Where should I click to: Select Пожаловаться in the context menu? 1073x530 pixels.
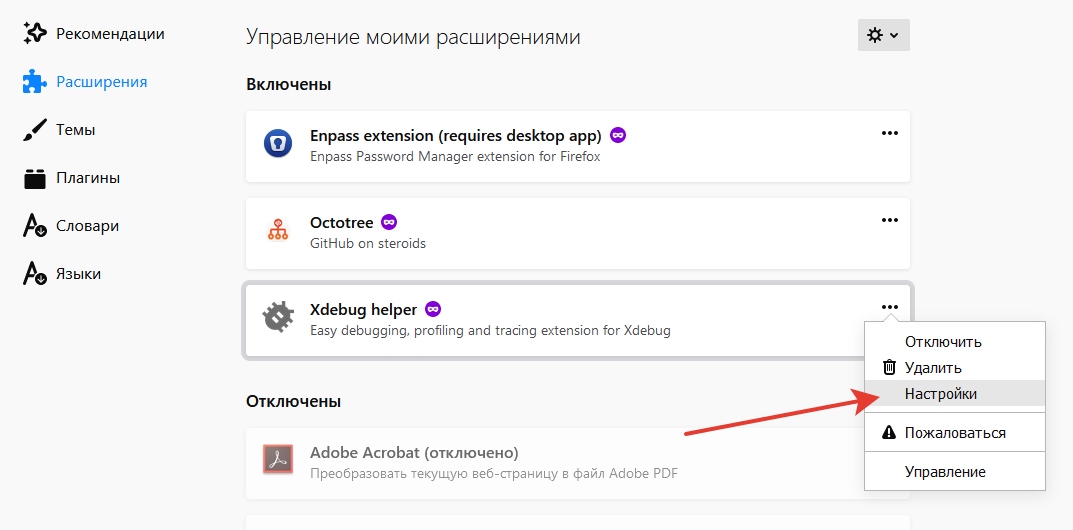955,433
